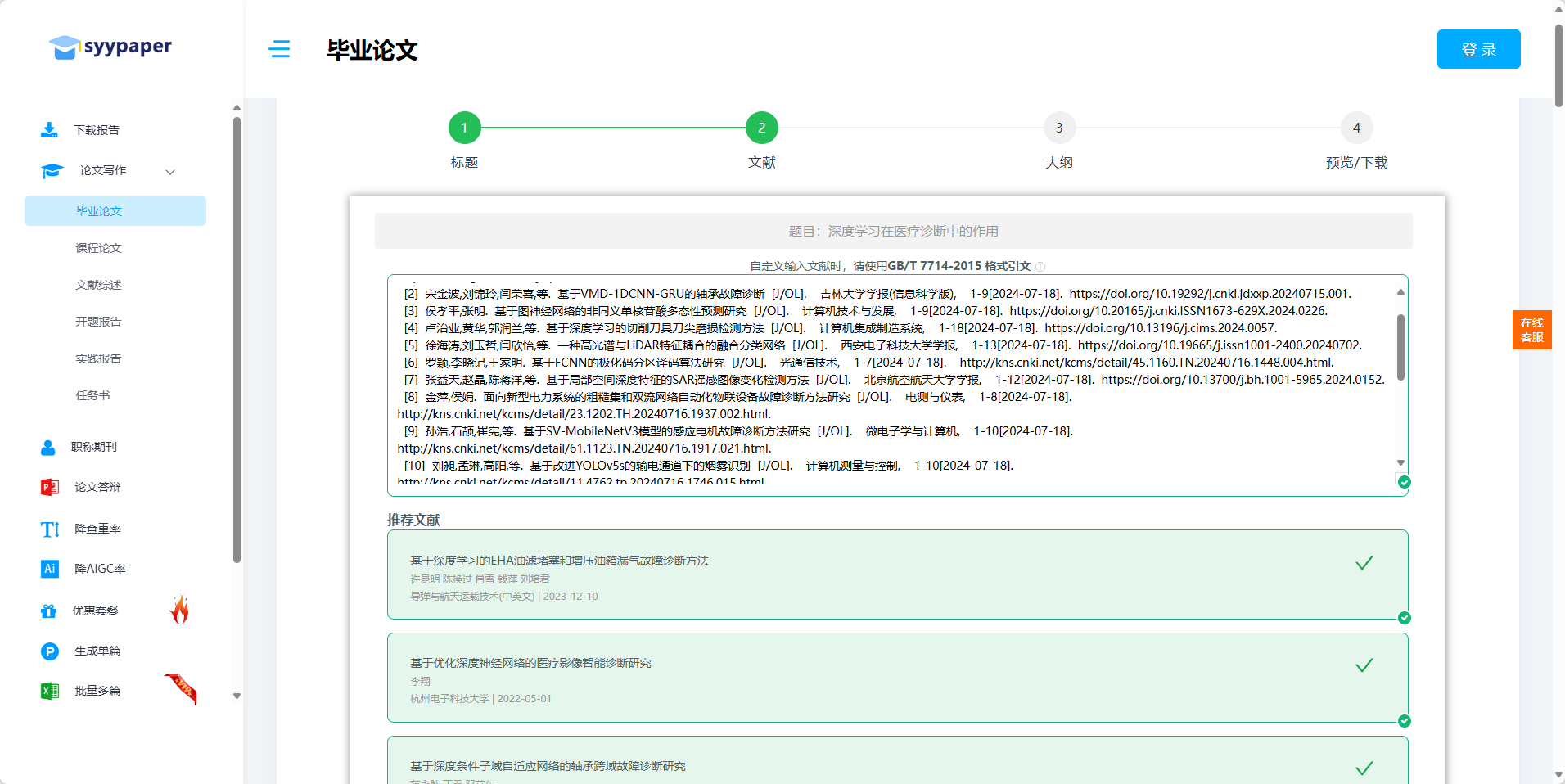Select 文献综述 in sidebar
This screenshot has height=784, width=1565.
[98, 285]
